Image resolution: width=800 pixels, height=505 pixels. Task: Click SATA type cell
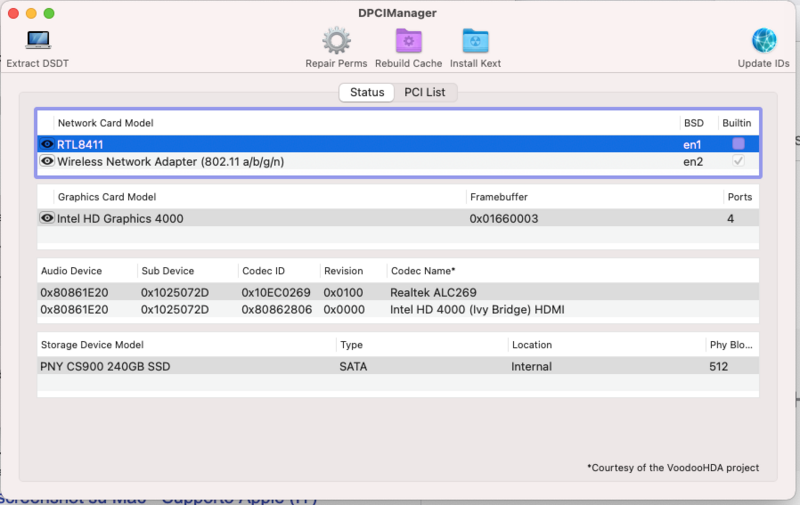(353, 367)
